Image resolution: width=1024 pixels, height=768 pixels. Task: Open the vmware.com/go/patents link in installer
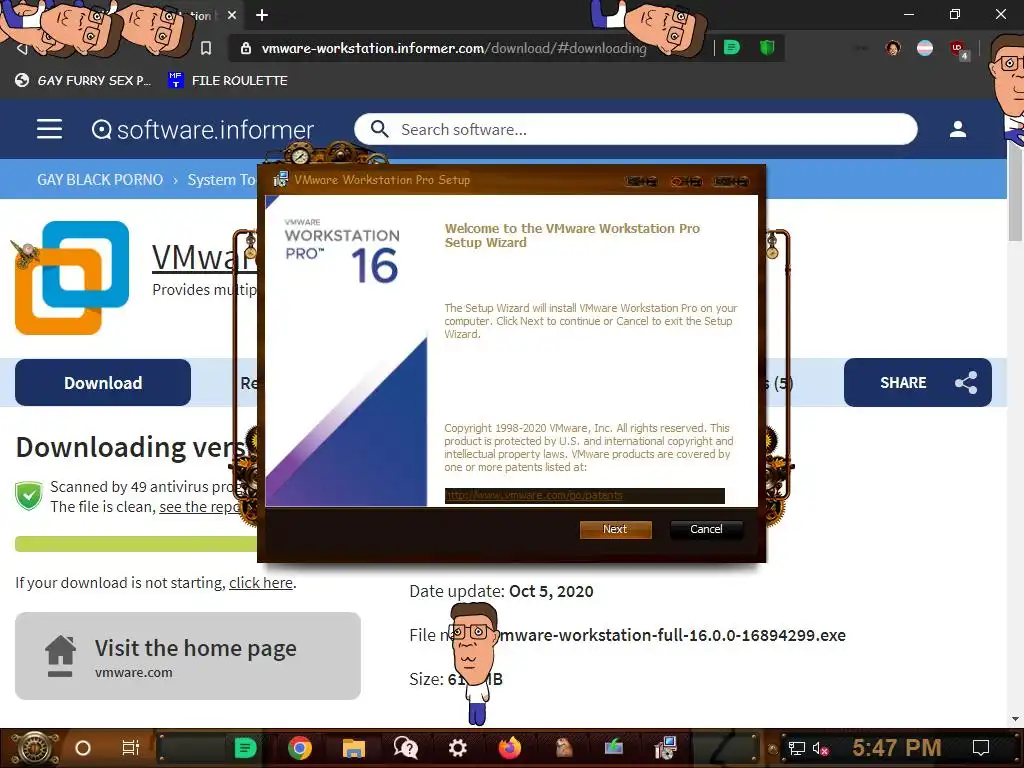534,496
